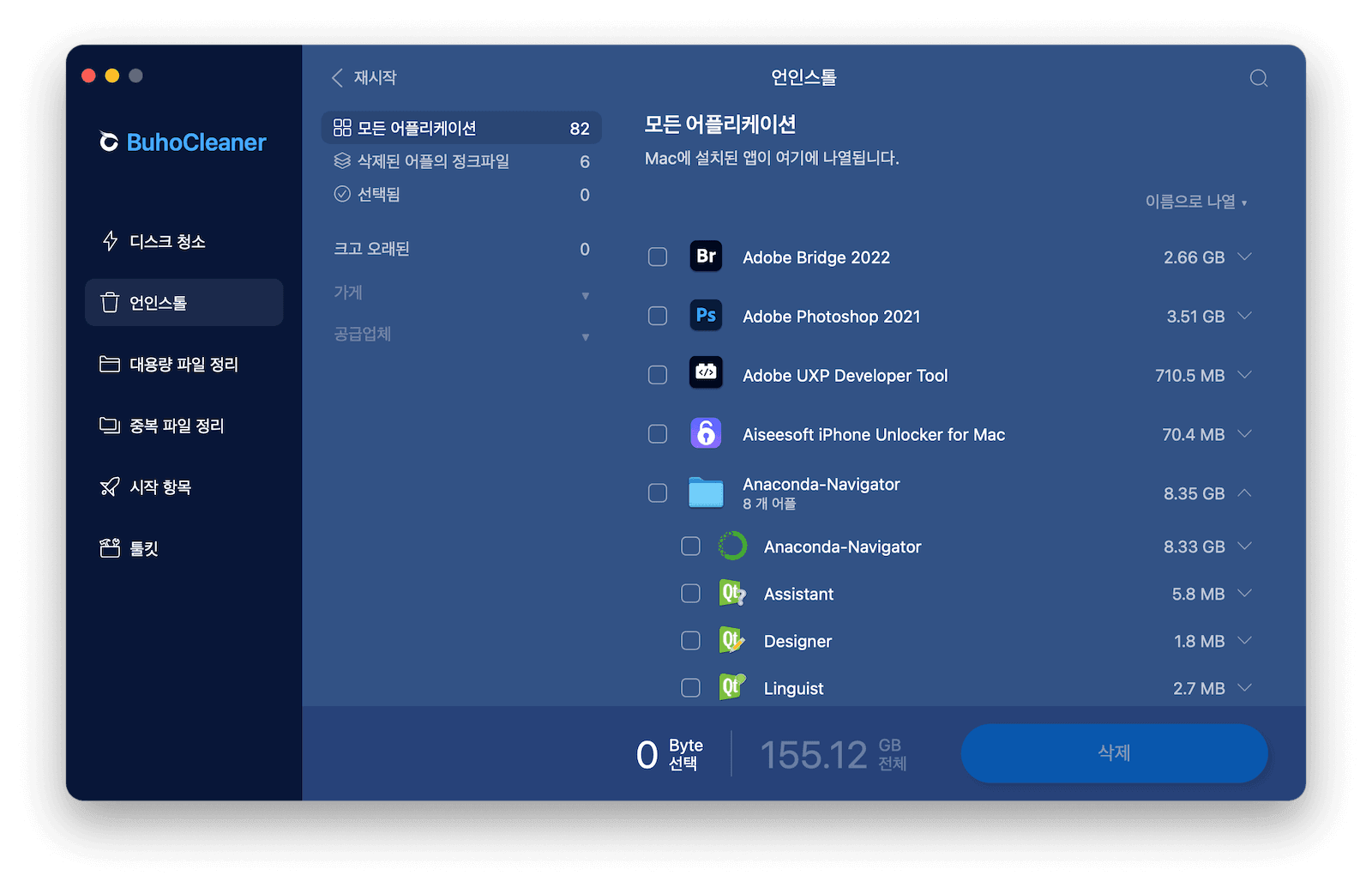Select Adobe Bridge 2022 for removal

click(657, 257)
